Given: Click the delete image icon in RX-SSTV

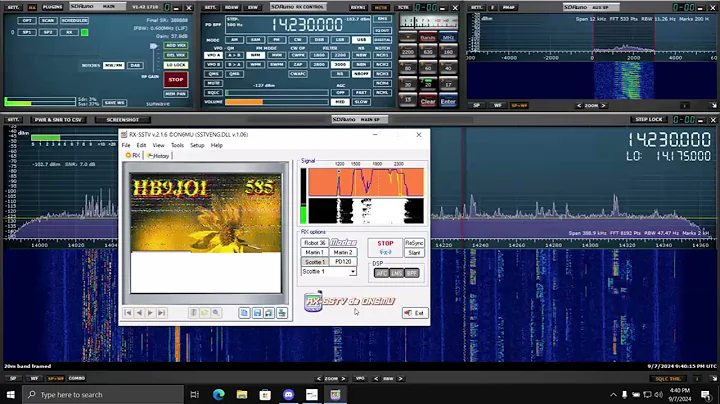Looking at the screenshot, I should pos(194,313).
